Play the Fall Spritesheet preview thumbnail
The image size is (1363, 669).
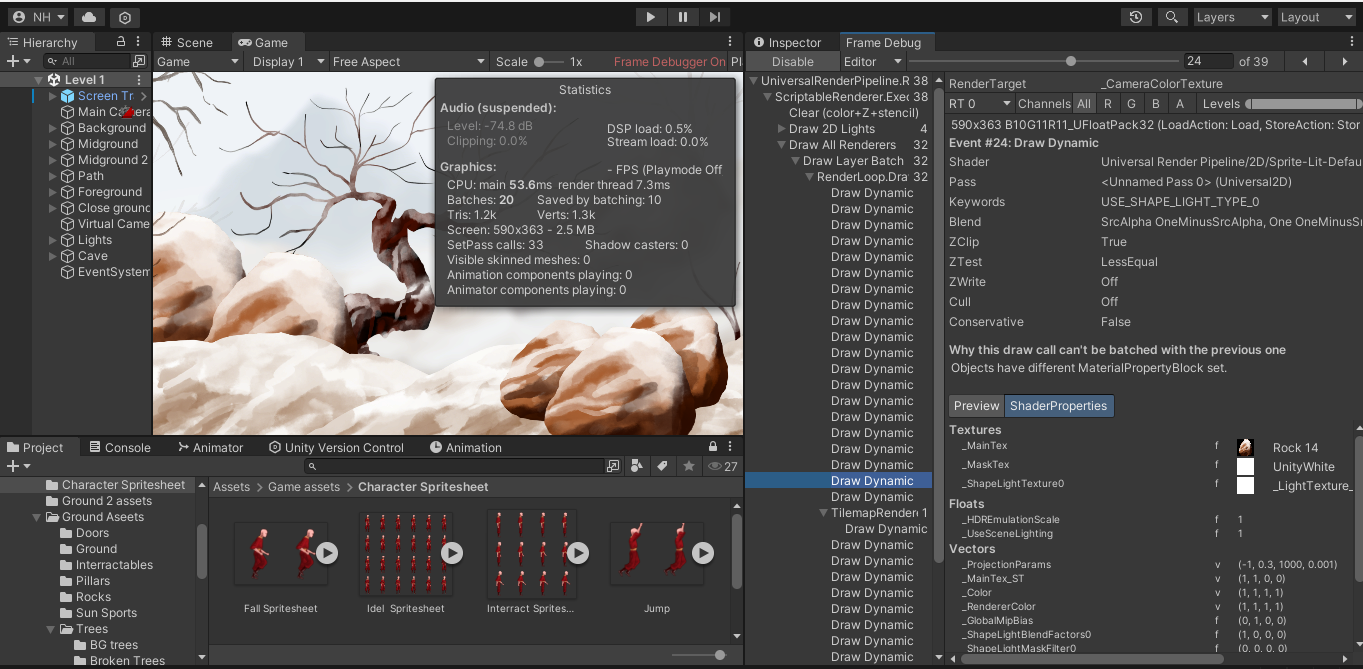click(327, 553)
